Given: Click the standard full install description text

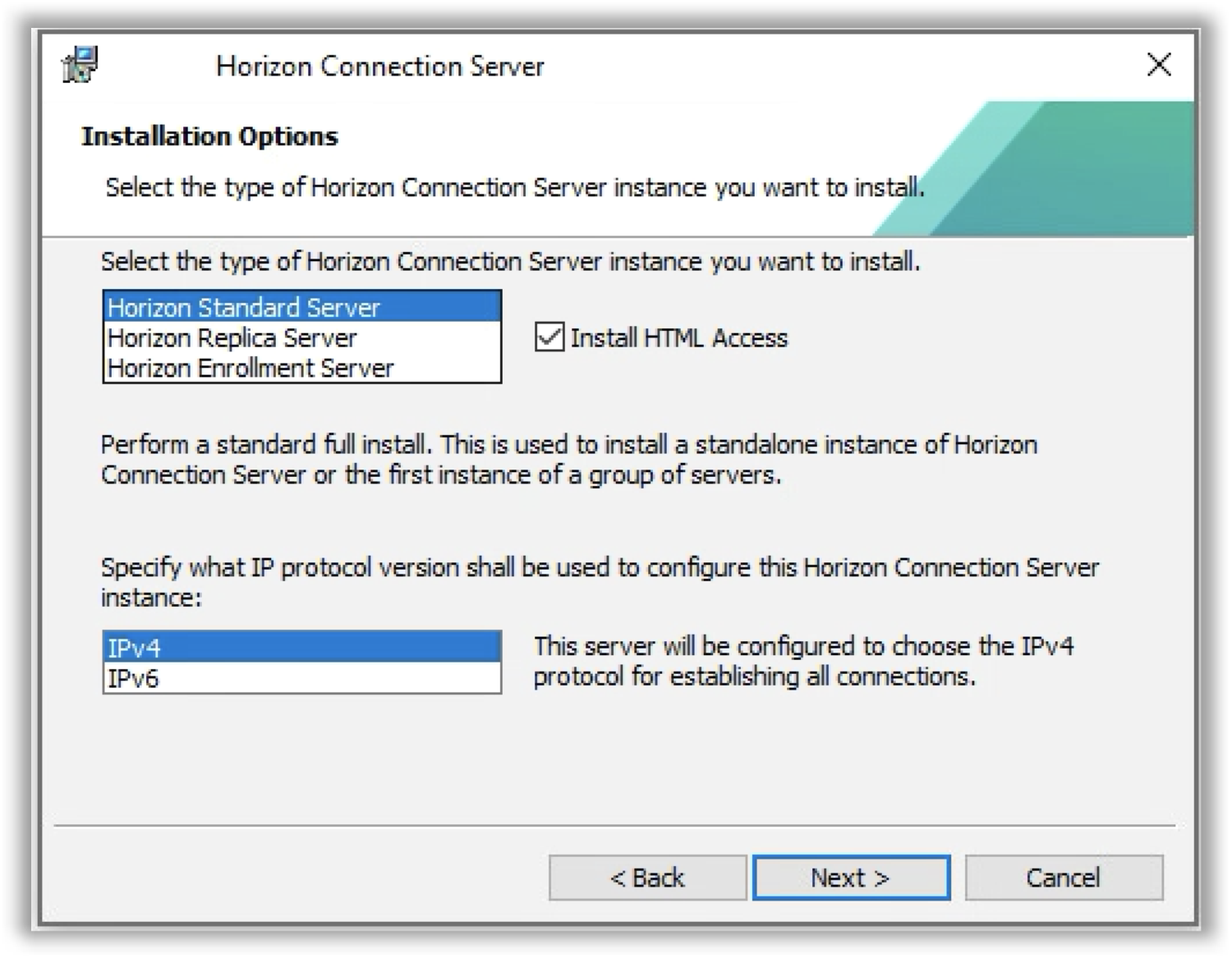Looking at the screenshot, I should pyautogui.click(x=568, y=460).
